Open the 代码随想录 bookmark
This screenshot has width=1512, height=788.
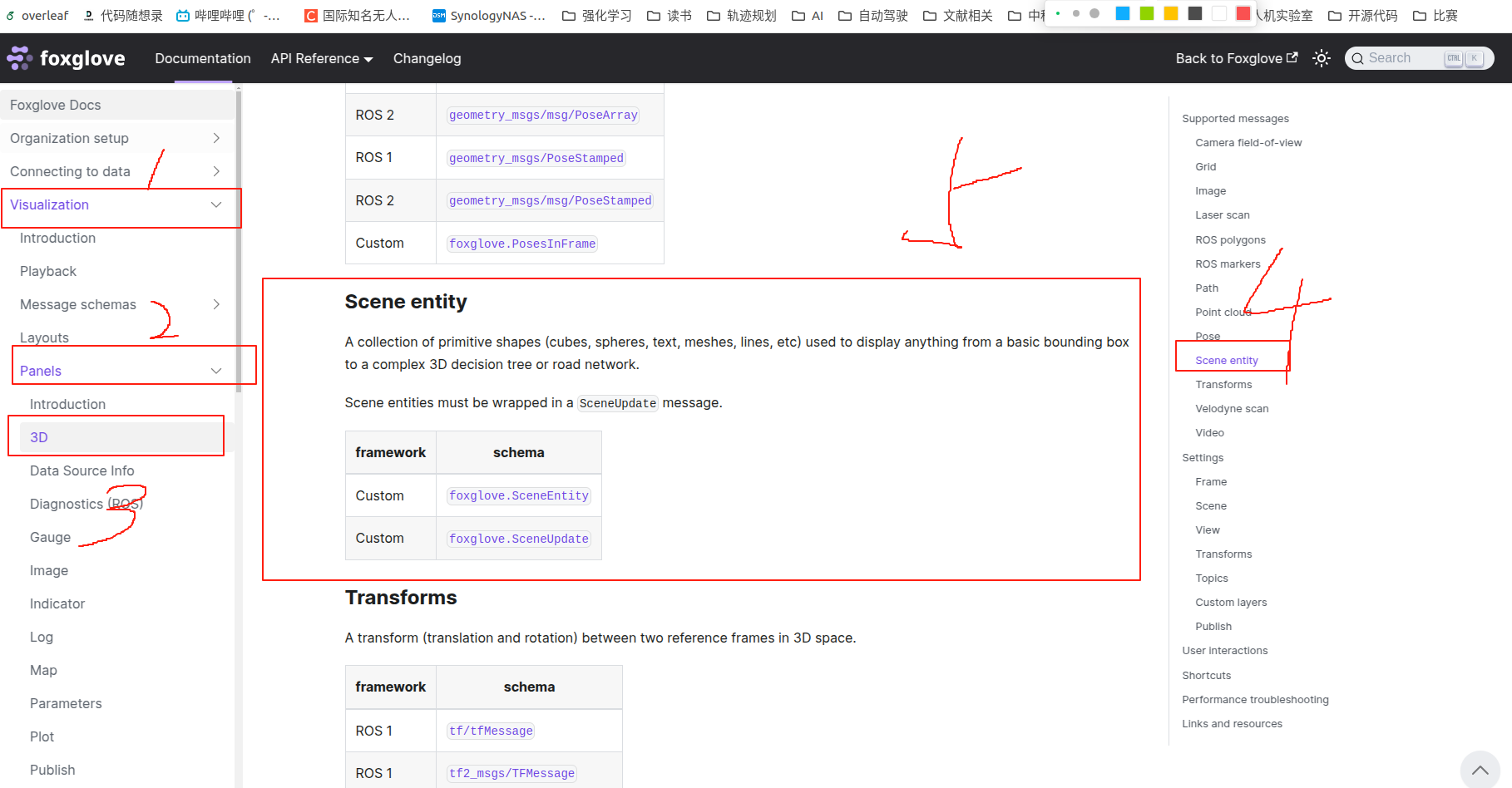pyautogui.click(x=123, y=16)
